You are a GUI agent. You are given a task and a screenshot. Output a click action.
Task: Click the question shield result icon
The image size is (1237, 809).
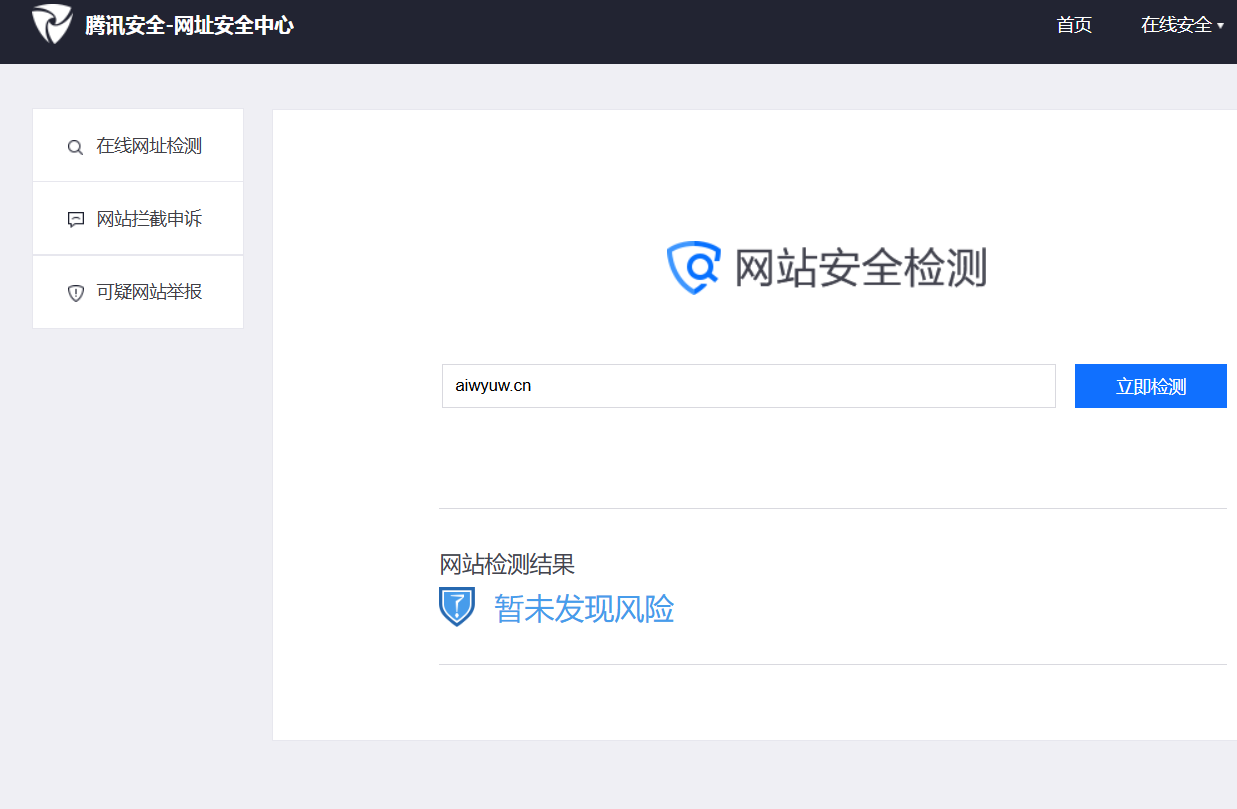(x=457, y=607)
